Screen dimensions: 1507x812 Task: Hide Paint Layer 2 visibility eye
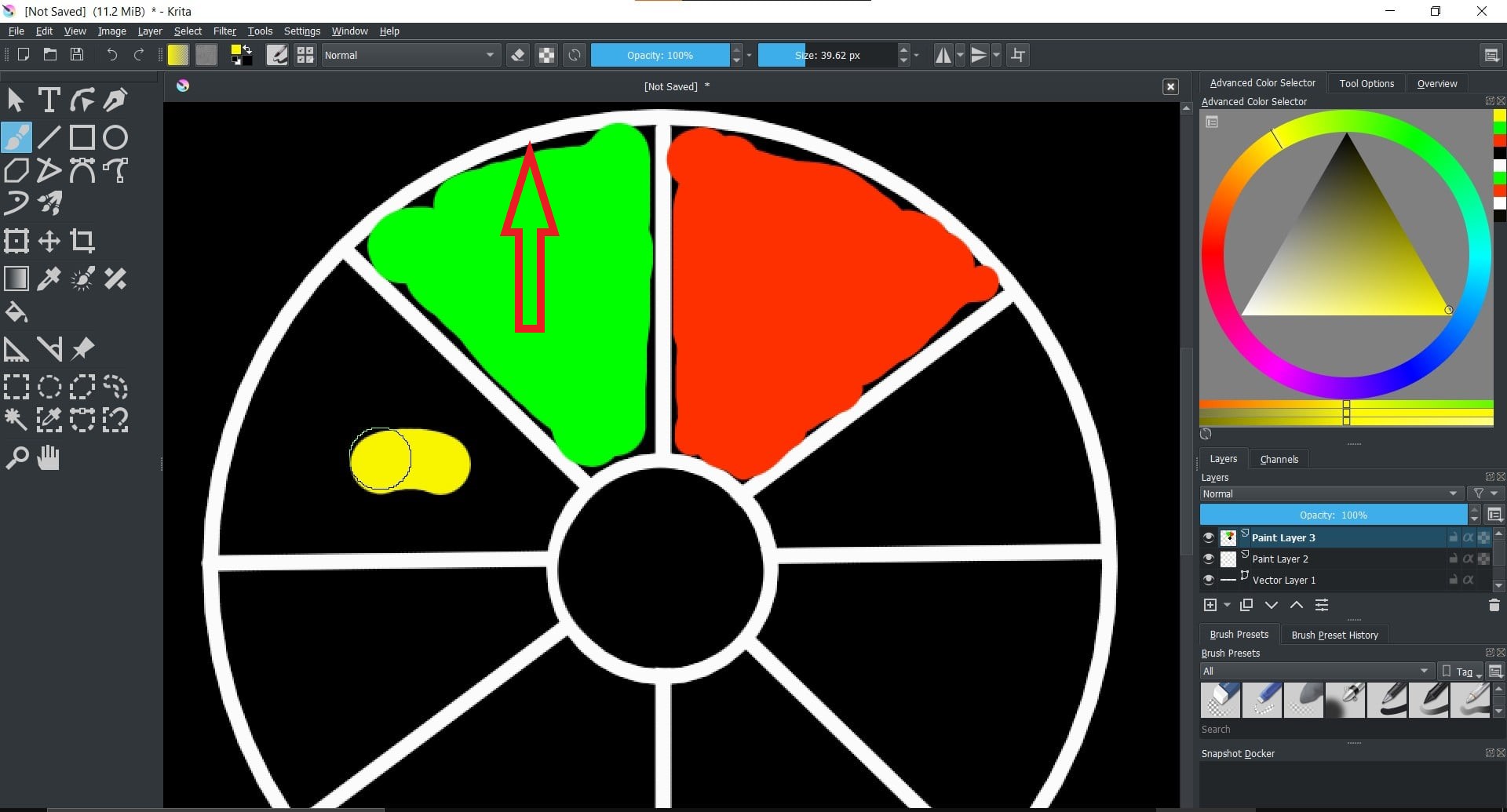[x=1209, y=559]
